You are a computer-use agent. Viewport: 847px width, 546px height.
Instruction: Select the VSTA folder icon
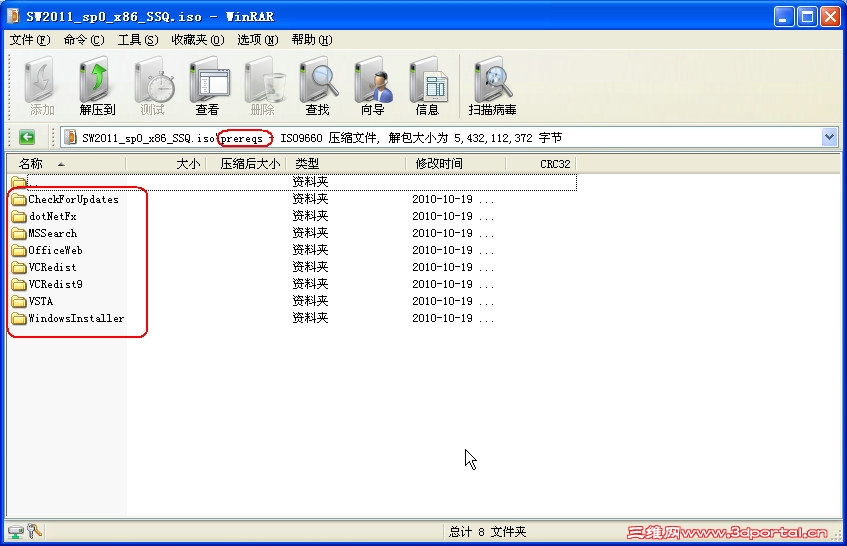[19, 302]
